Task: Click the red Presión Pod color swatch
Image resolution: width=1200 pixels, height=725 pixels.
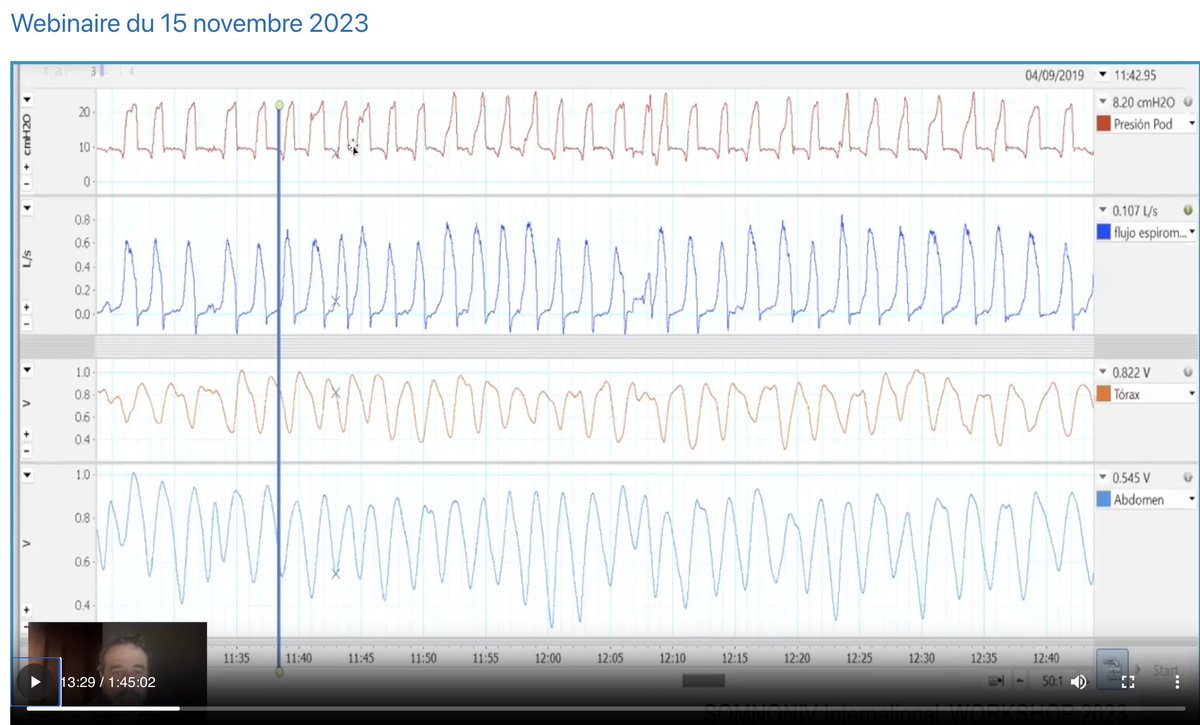Action: [x=1104, y=124]
